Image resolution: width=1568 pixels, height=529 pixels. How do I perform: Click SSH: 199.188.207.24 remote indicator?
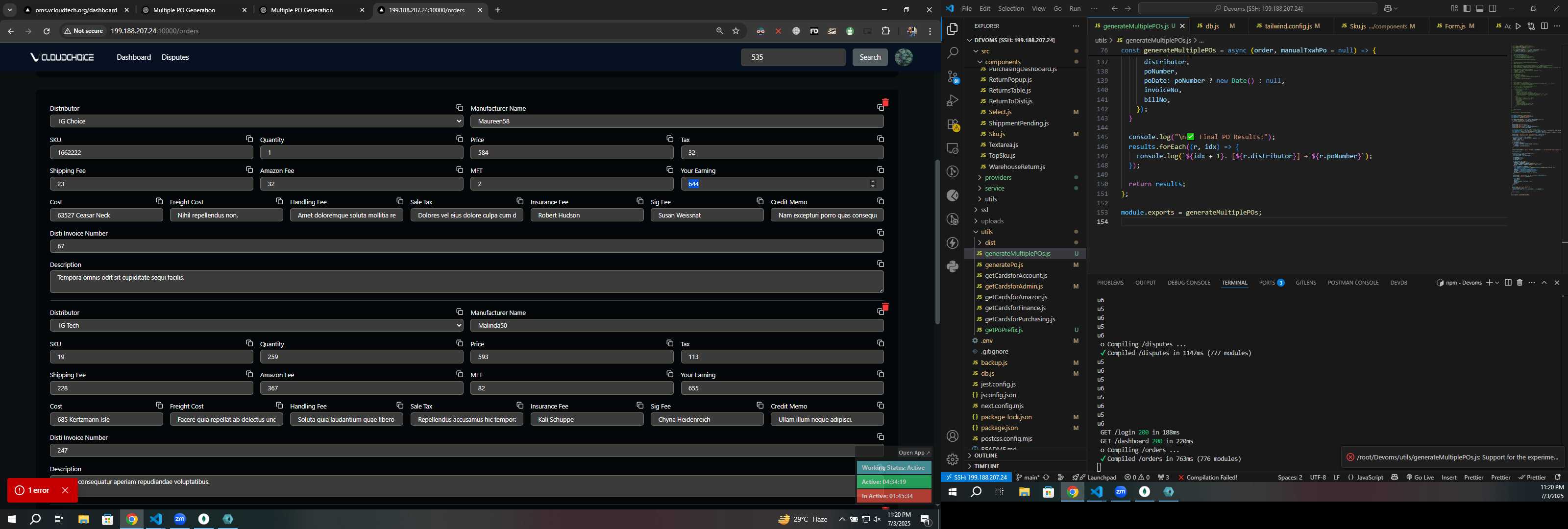(x=976, y=477)
